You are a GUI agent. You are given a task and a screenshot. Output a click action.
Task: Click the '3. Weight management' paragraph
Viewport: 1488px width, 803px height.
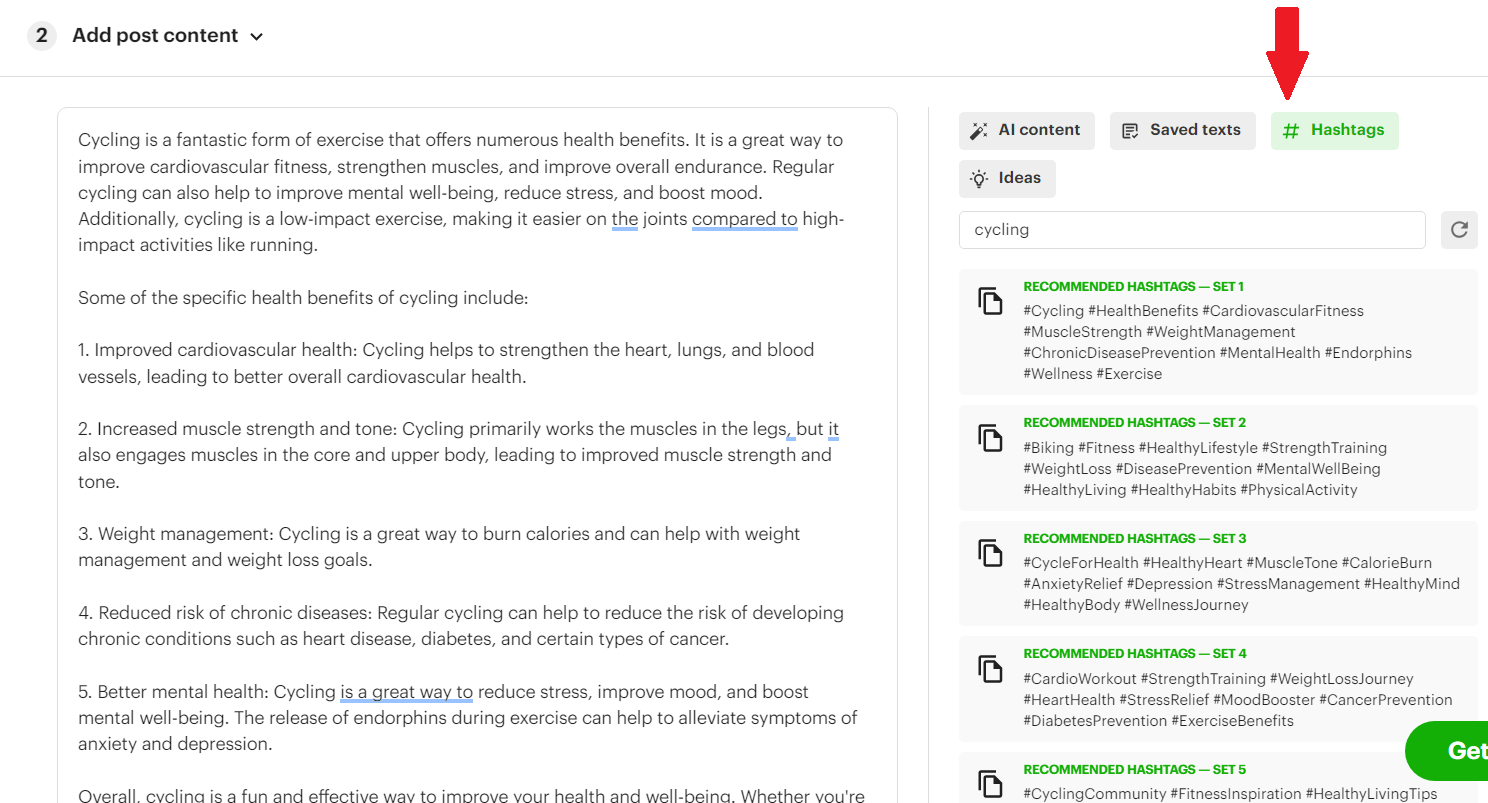439,547
